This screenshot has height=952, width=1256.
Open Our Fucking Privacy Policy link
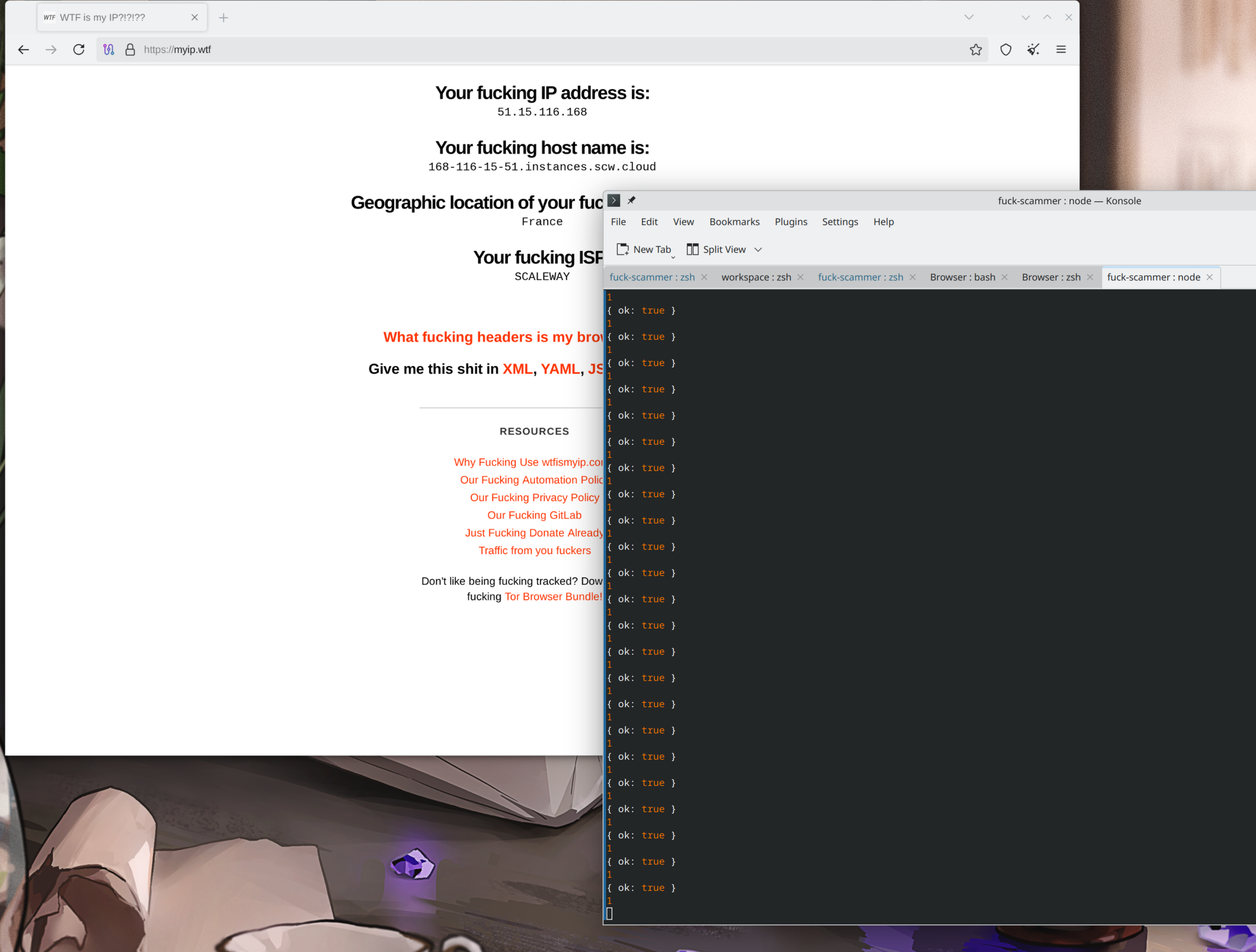tap(534, 498)
